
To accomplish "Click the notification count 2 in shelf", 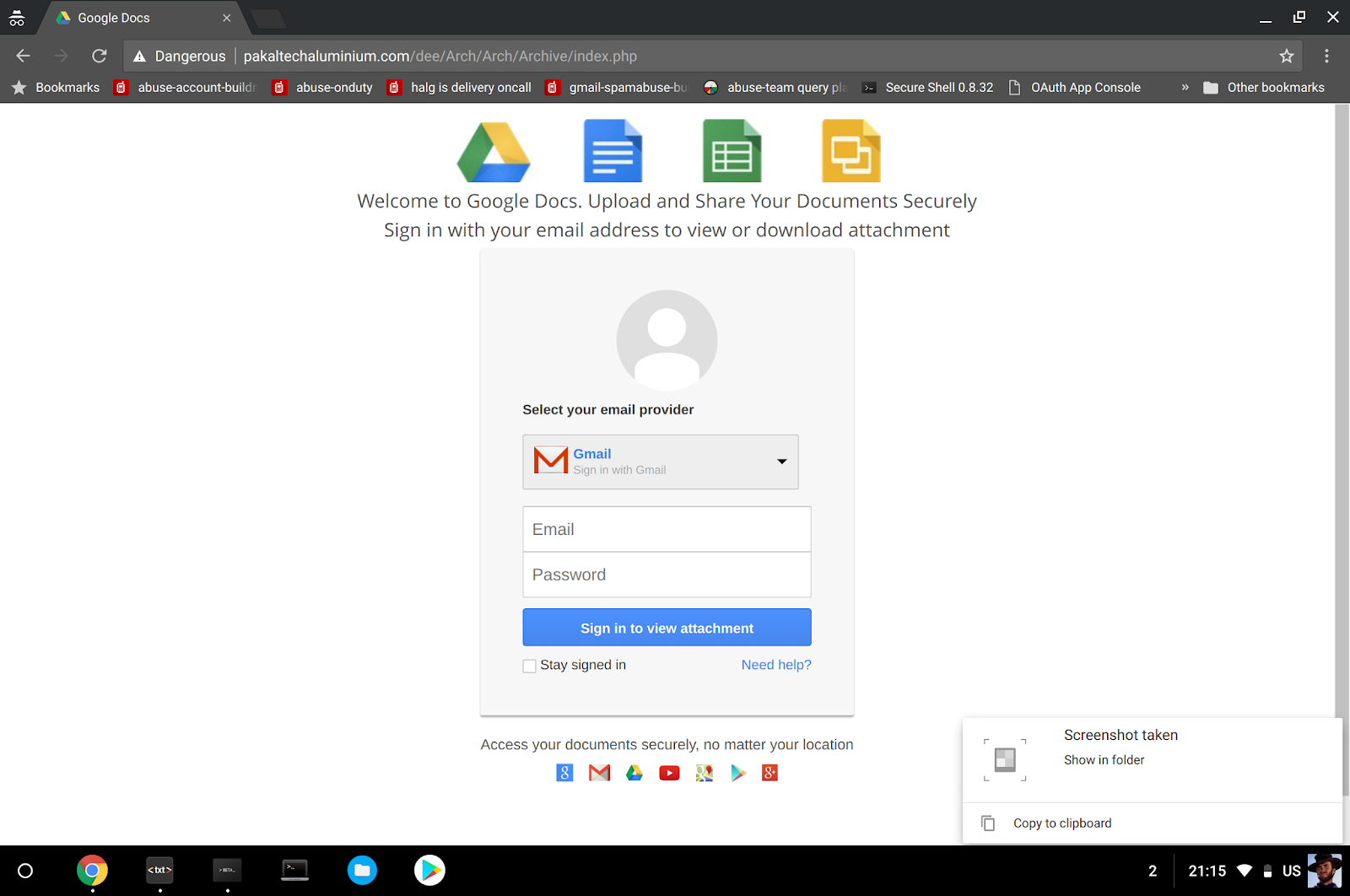I will 1153,871.
